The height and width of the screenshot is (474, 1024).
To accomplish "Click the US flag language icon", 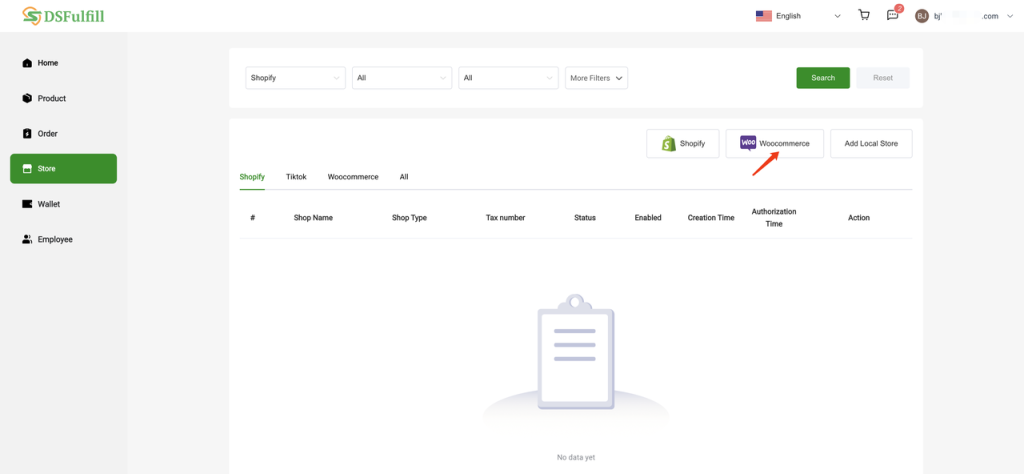I will (764, 16).
